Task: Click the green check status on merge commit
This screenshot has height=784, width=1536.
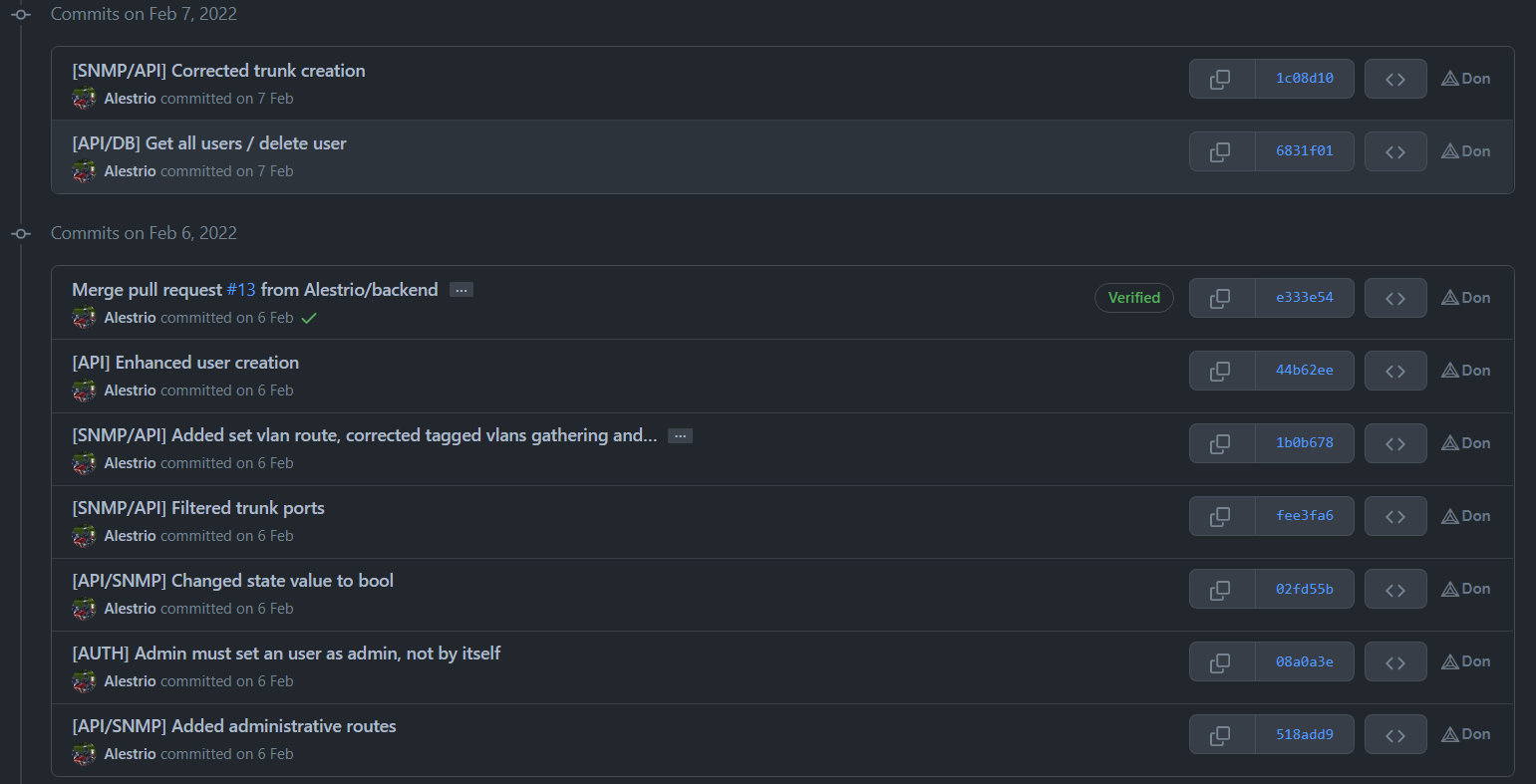Action: pyautogui.click(x=309, y=318)
